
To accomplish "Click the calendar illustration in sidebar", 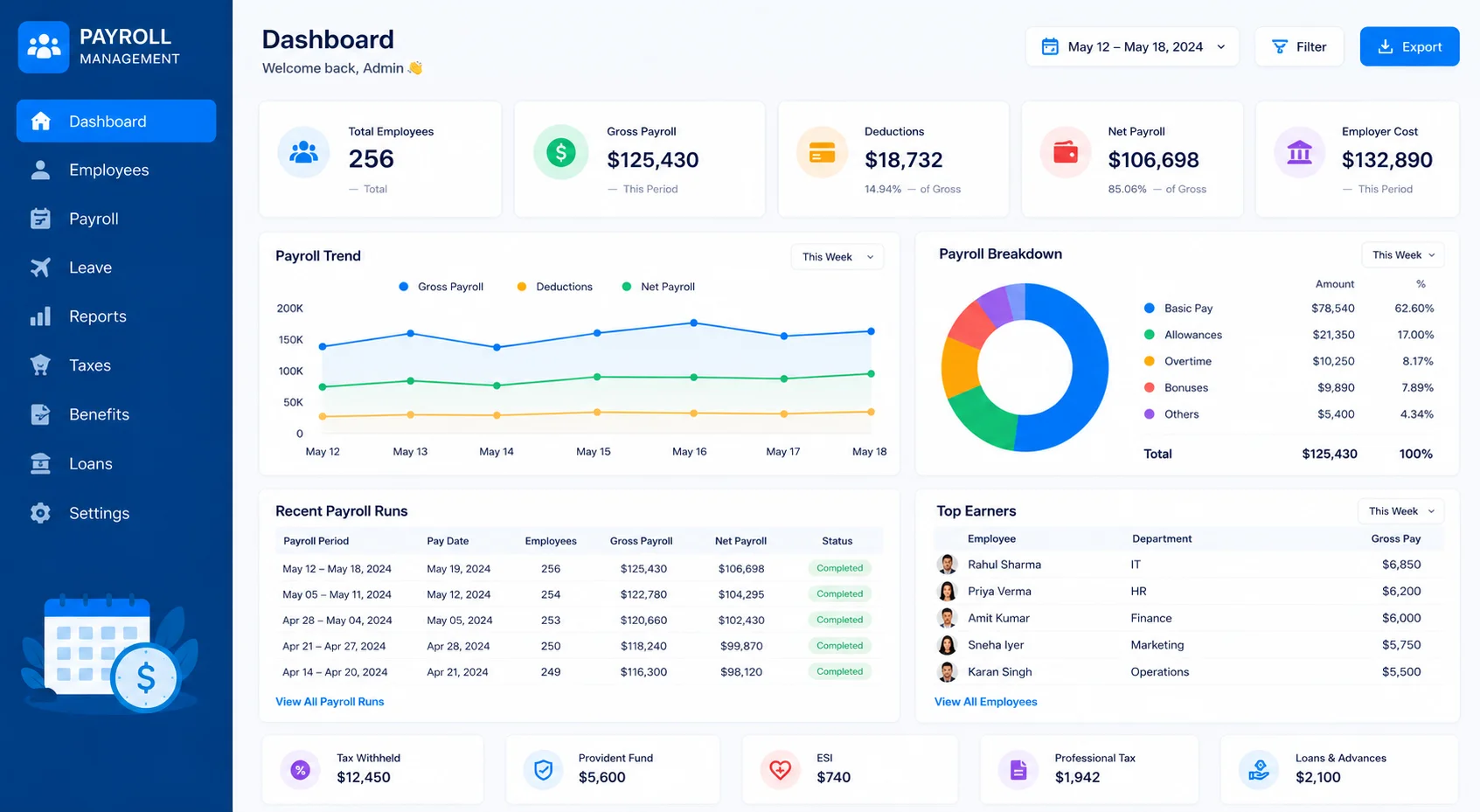I will pyautogui.click(x=109, y=654).
